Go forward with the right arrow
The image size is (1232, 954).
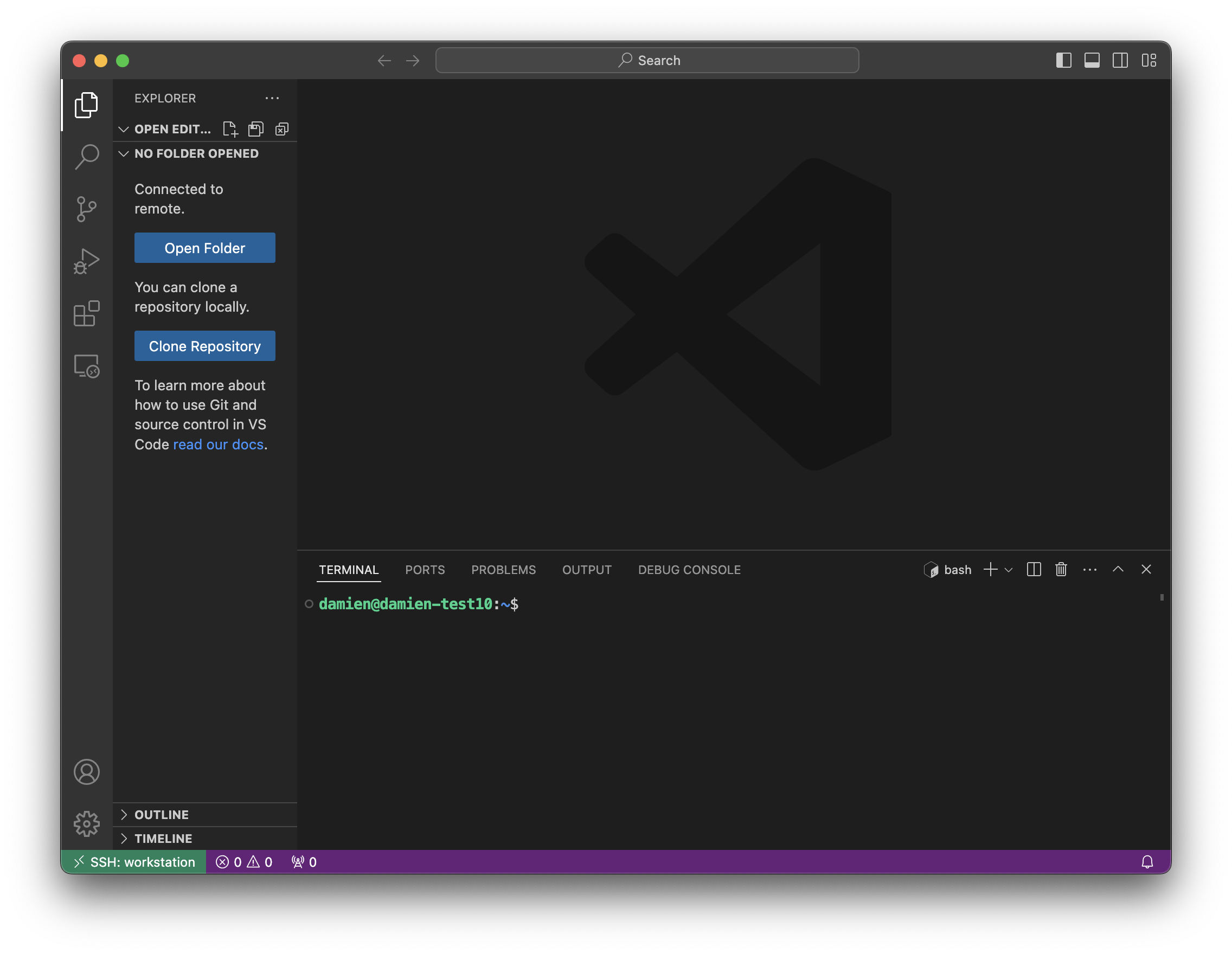(413, 60)
